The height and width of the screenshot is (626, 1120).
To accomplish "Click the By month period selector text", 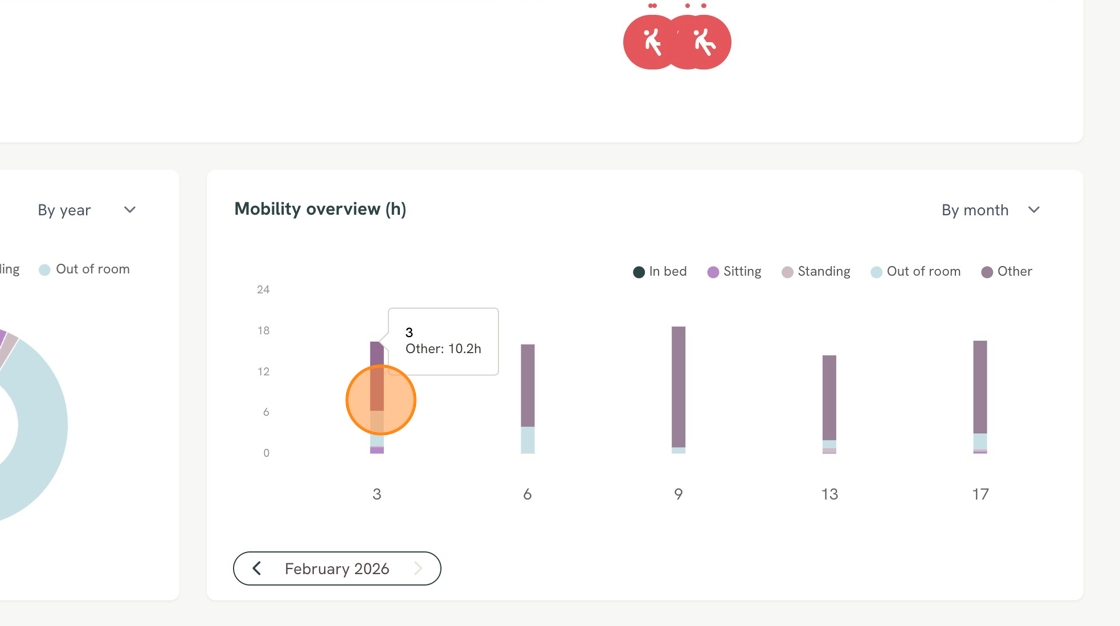I will 974,210.
